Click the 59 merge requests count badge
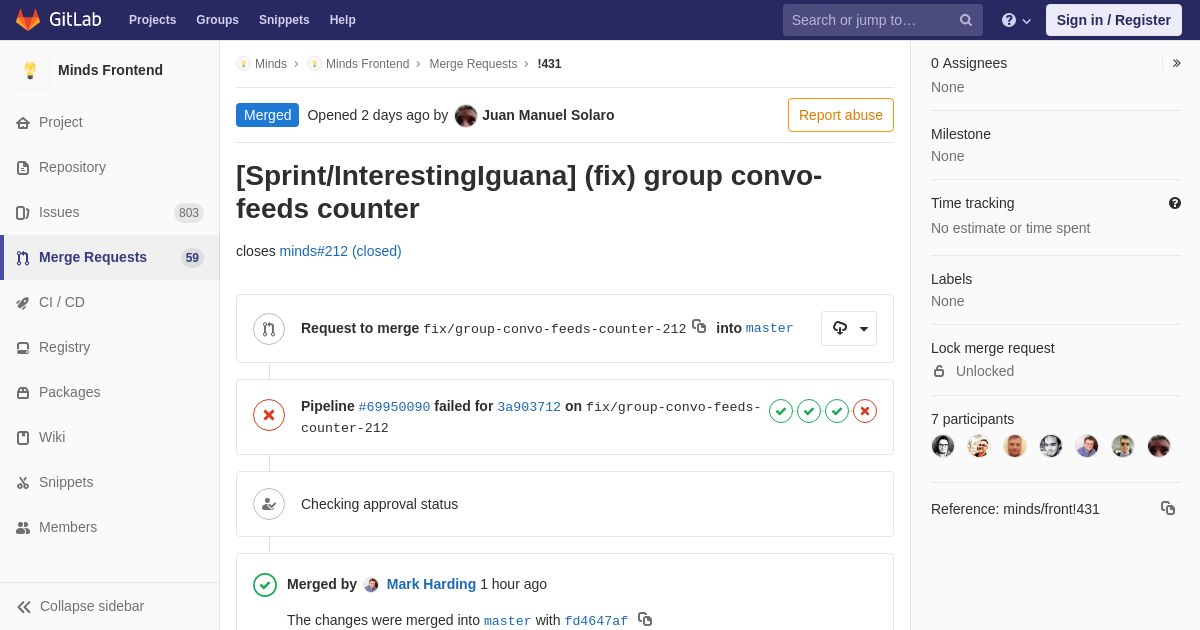The image size is (1200, 630). pos(192,257)
